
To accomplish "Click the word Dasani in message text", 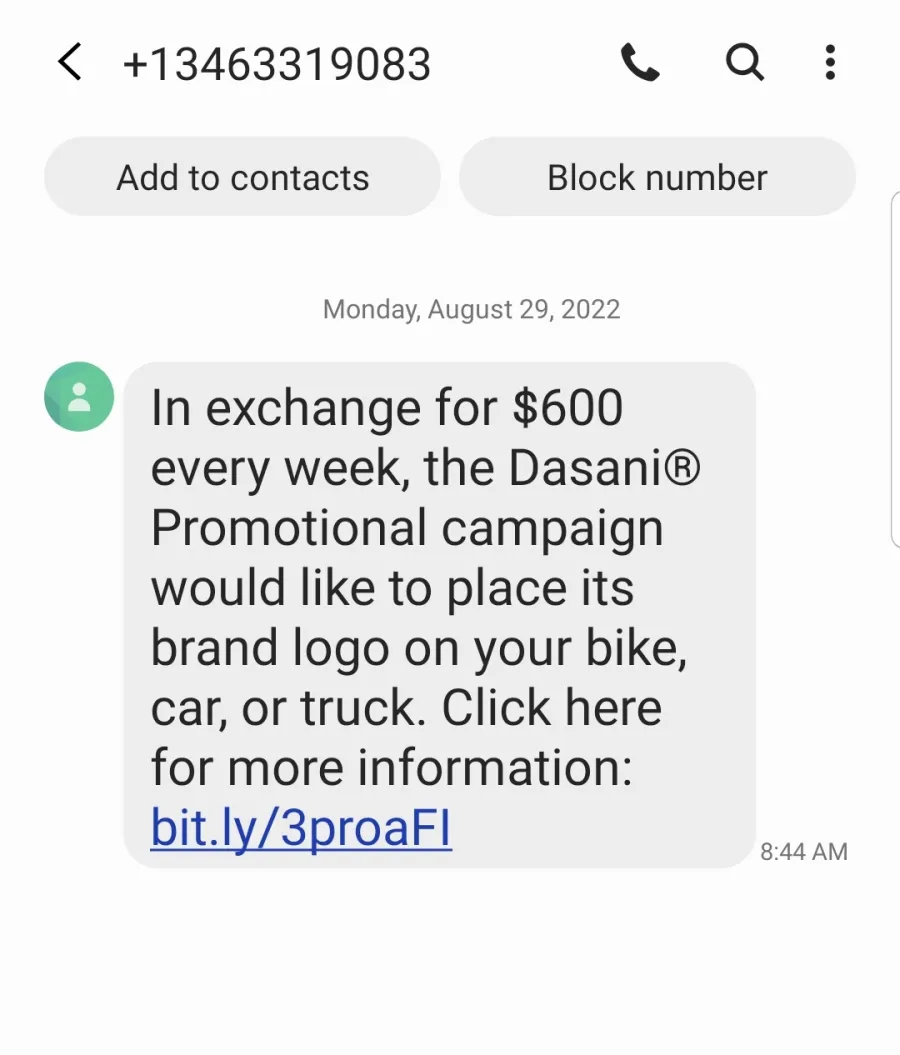I will click(585, 468).
